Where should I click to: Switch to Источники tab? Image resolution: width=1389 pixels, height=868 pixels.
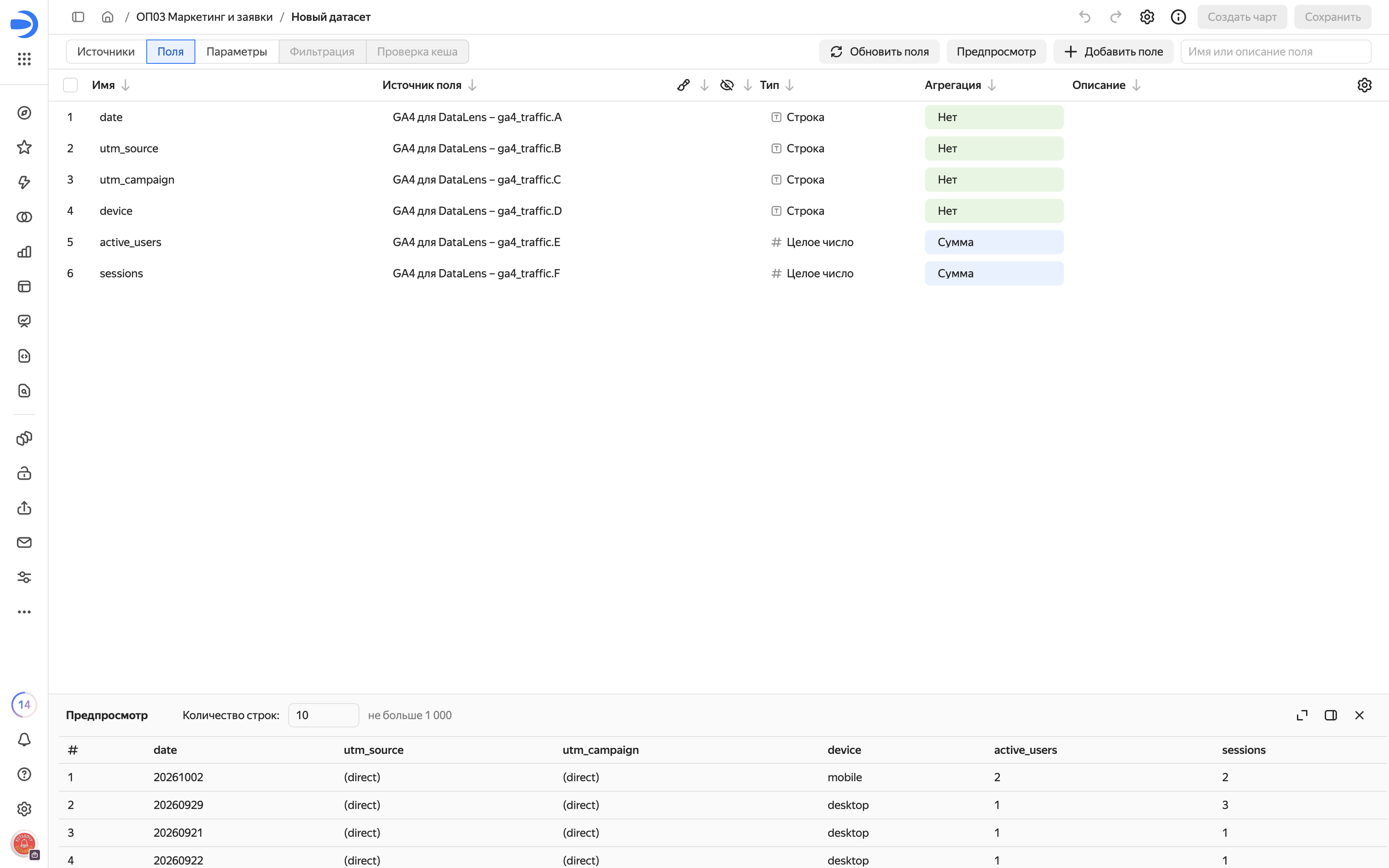coord(106,52)
